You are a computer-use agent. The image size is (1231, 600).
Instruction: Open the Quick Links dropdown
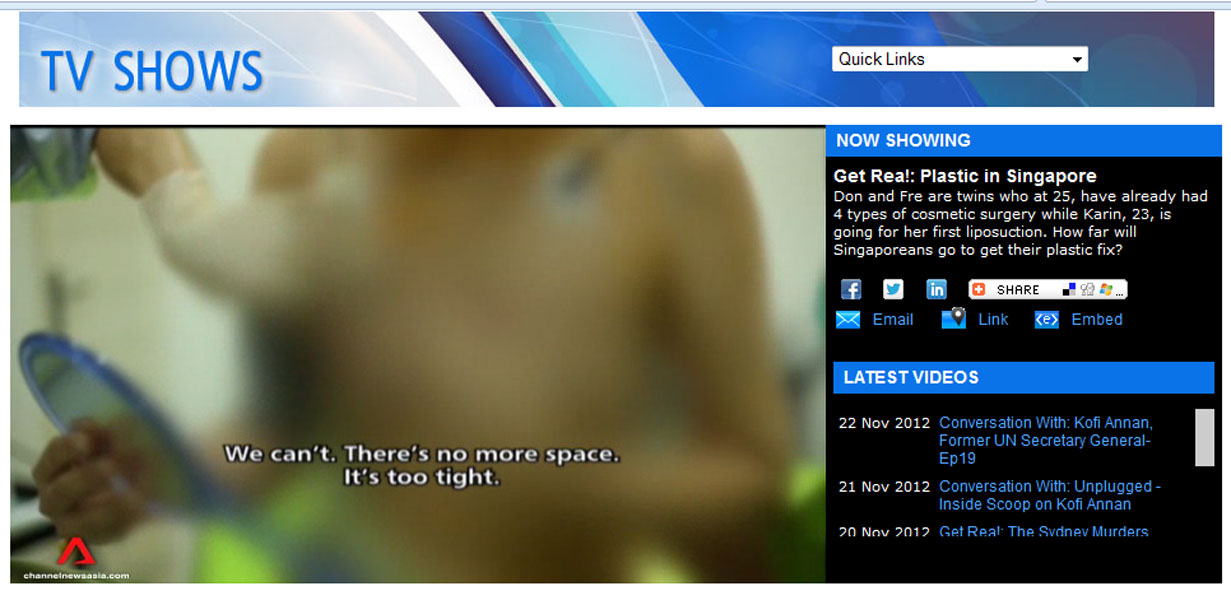click(950, 59)
